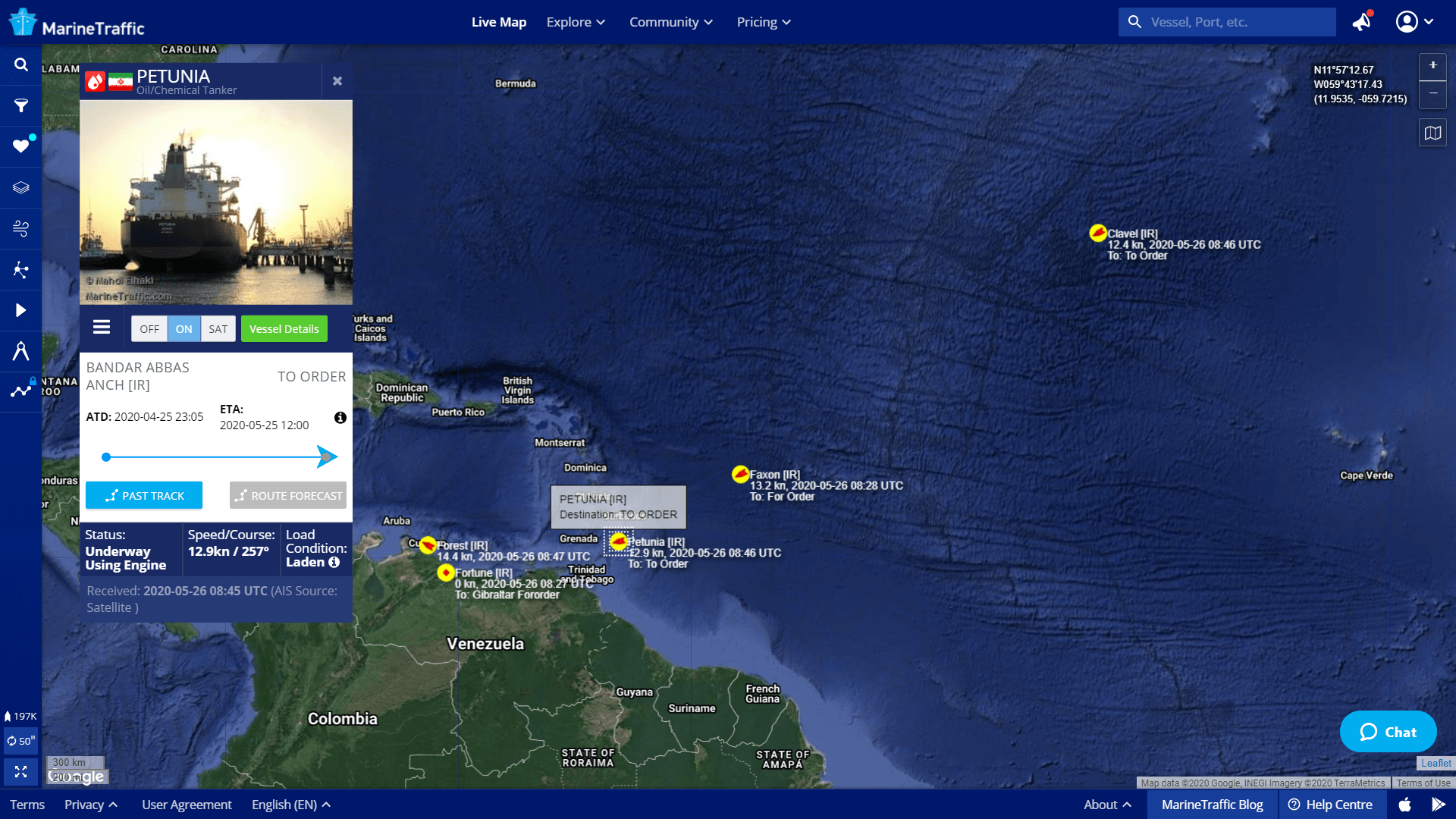Click the ETA info icon
Viewport: 1456px width, 819px height.
click(340, 418)
